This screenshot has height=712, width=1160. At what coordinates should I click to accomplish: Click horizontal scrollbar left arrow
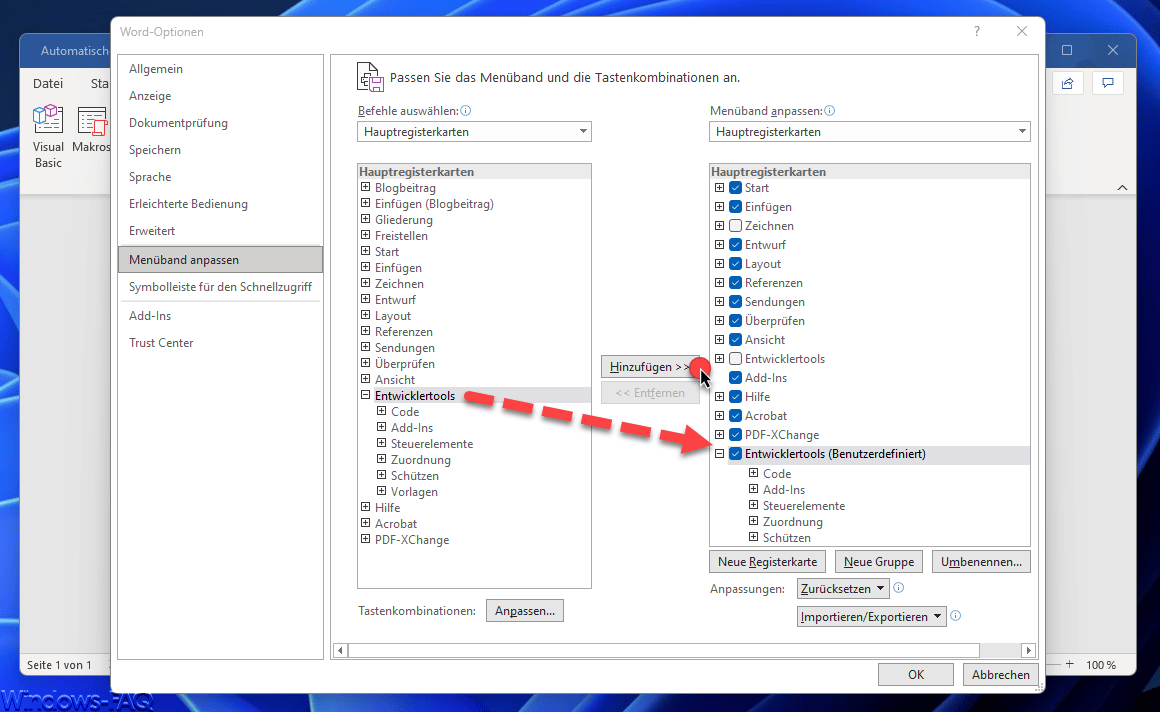click(340, 651)
